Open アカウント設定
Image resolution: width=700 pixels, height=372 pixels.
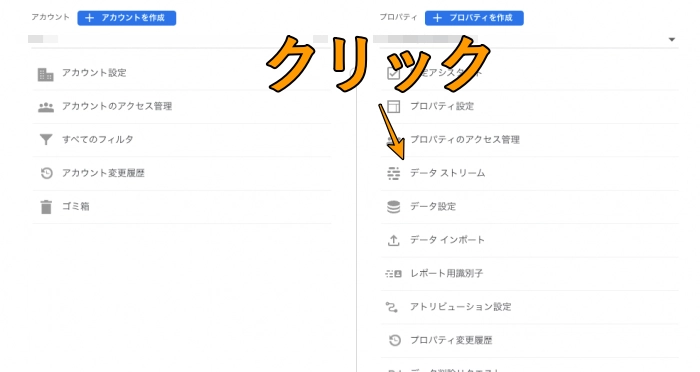tap(94, 73)
